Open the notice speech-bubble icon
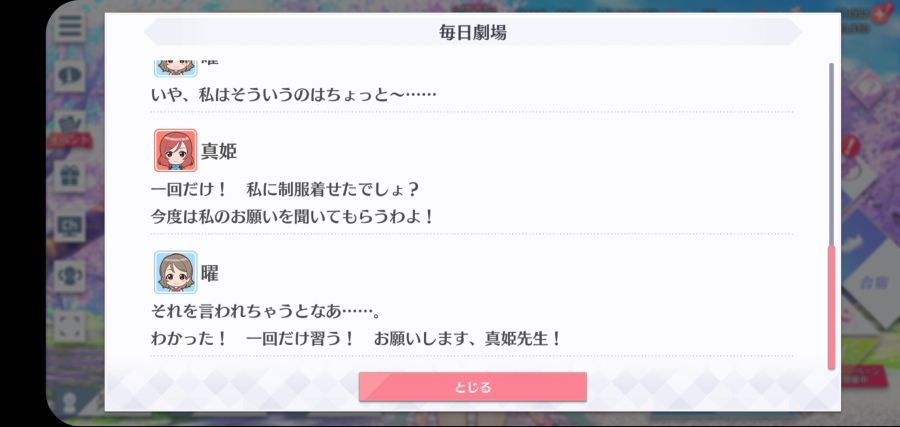The width and height of the screenshot is (900, 427). [x=71, y=75]
